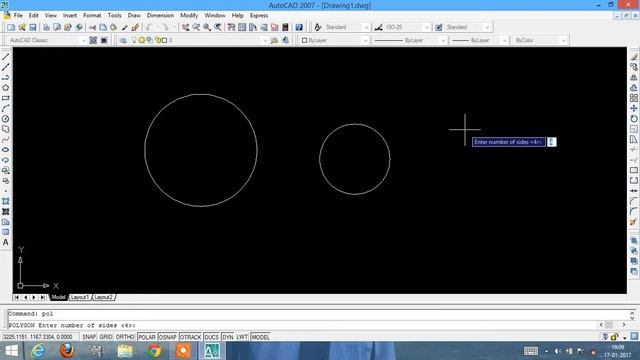Click the Match Properties brush icon

coord(136,27)
